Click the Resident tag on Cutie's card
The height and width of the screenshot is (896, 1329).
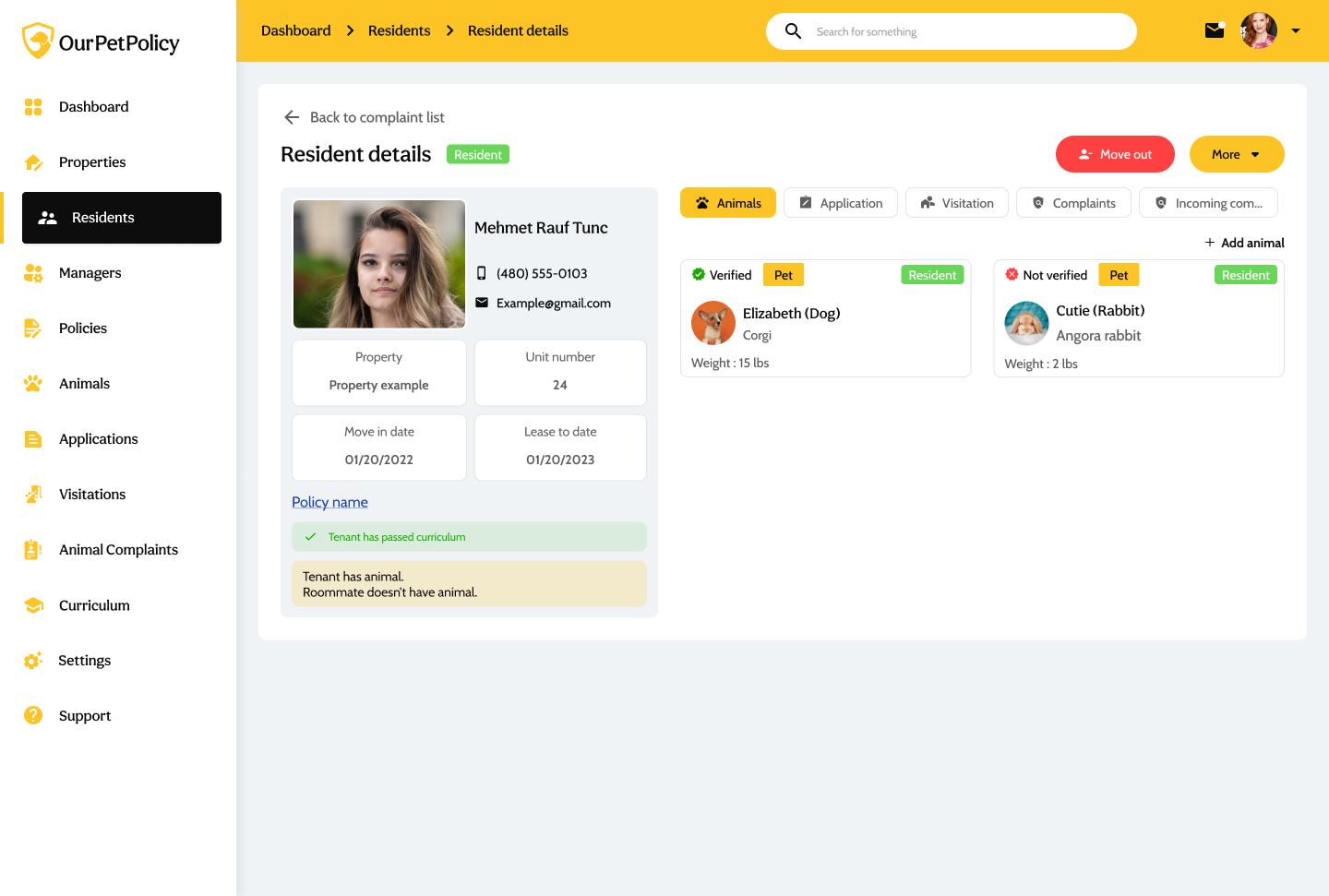(1246, 275)
